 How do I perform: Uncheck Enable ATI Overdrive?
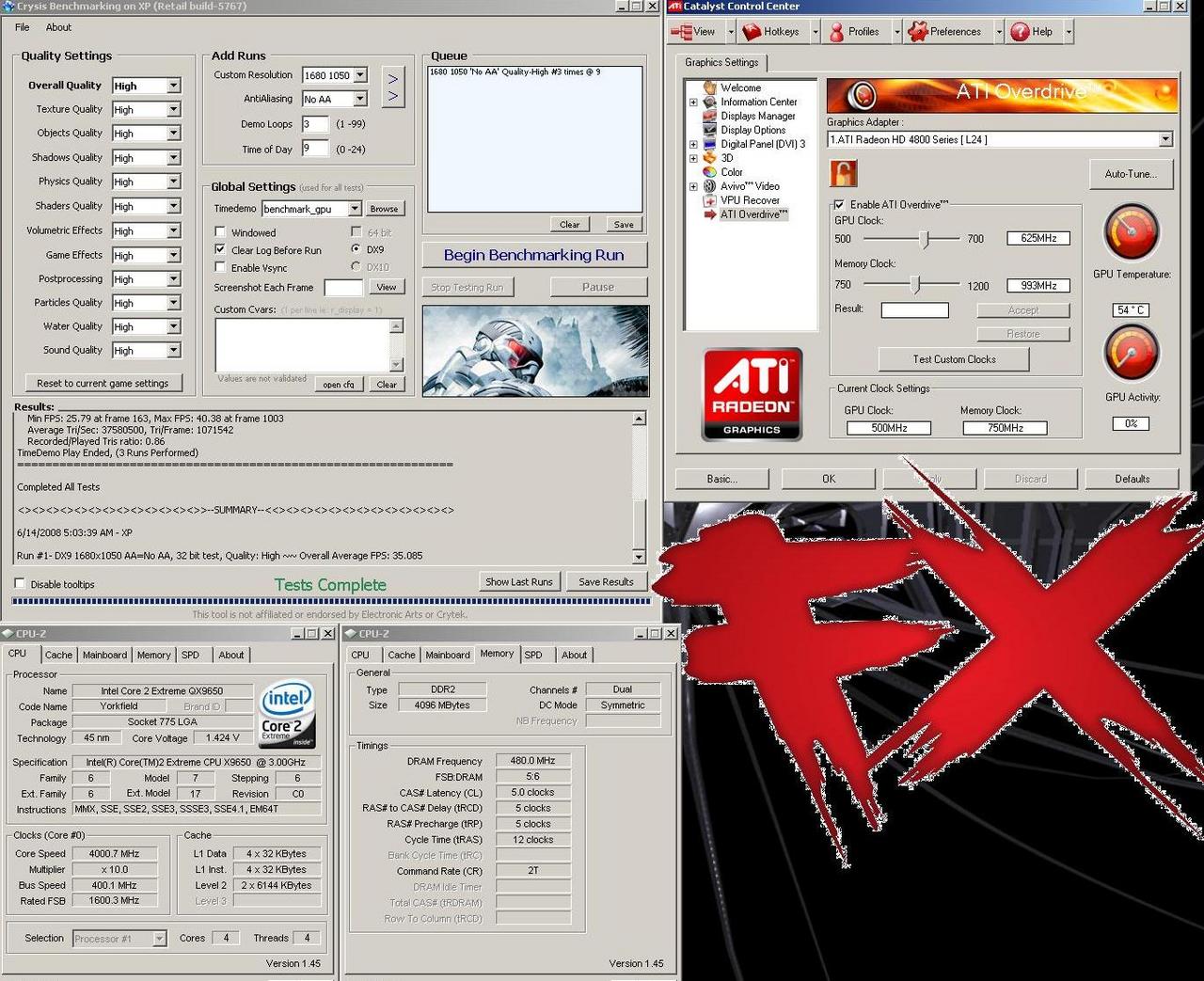pyautogui.click(x=839, y=204)
